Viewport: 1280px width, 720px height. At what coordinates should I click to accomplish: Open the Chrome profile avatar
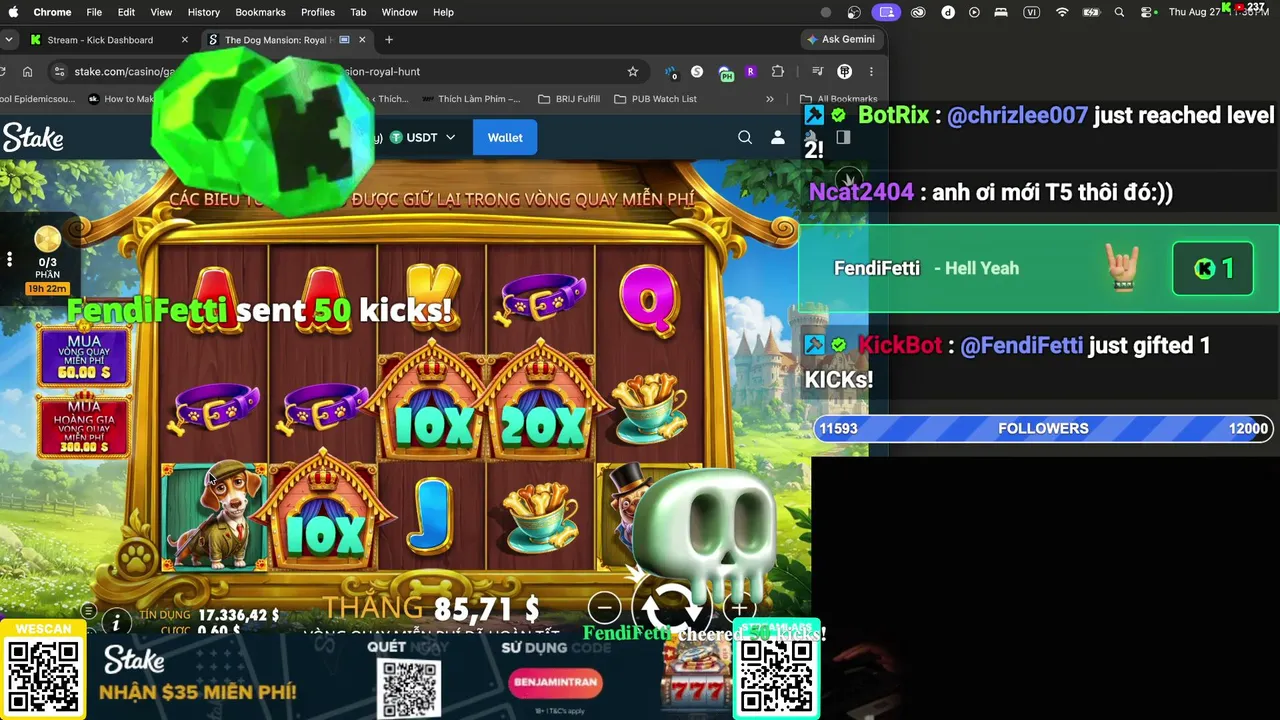click(x=844, y=71)
